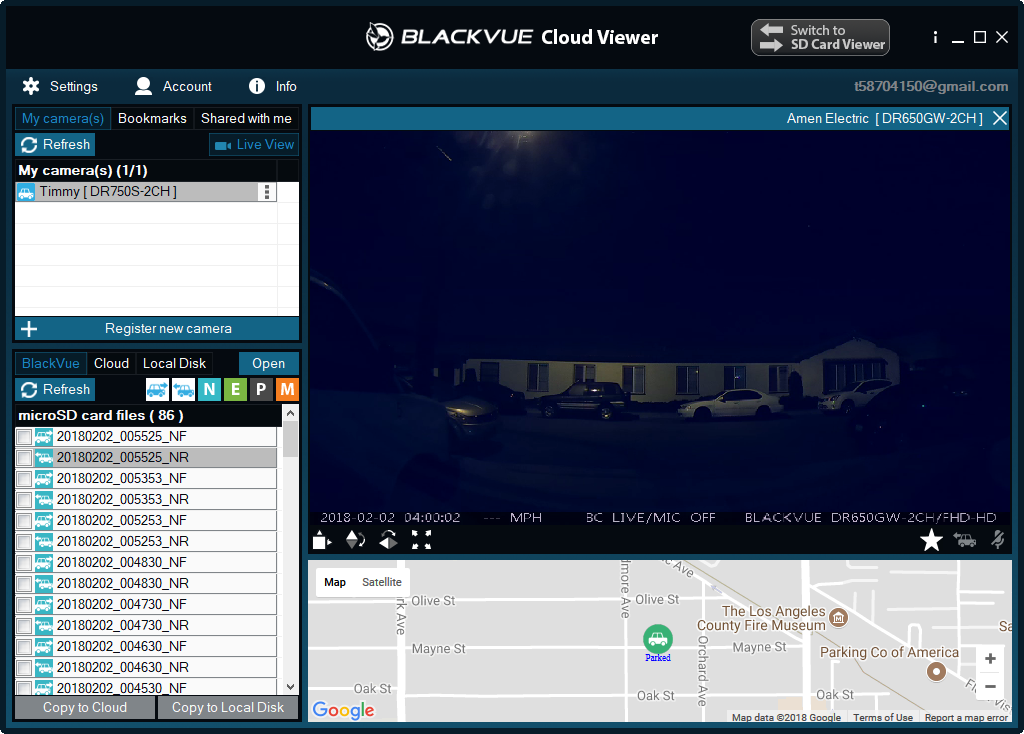Switch map to Map view
Screen dimensions: 1024x734
(x=335, y=582)
